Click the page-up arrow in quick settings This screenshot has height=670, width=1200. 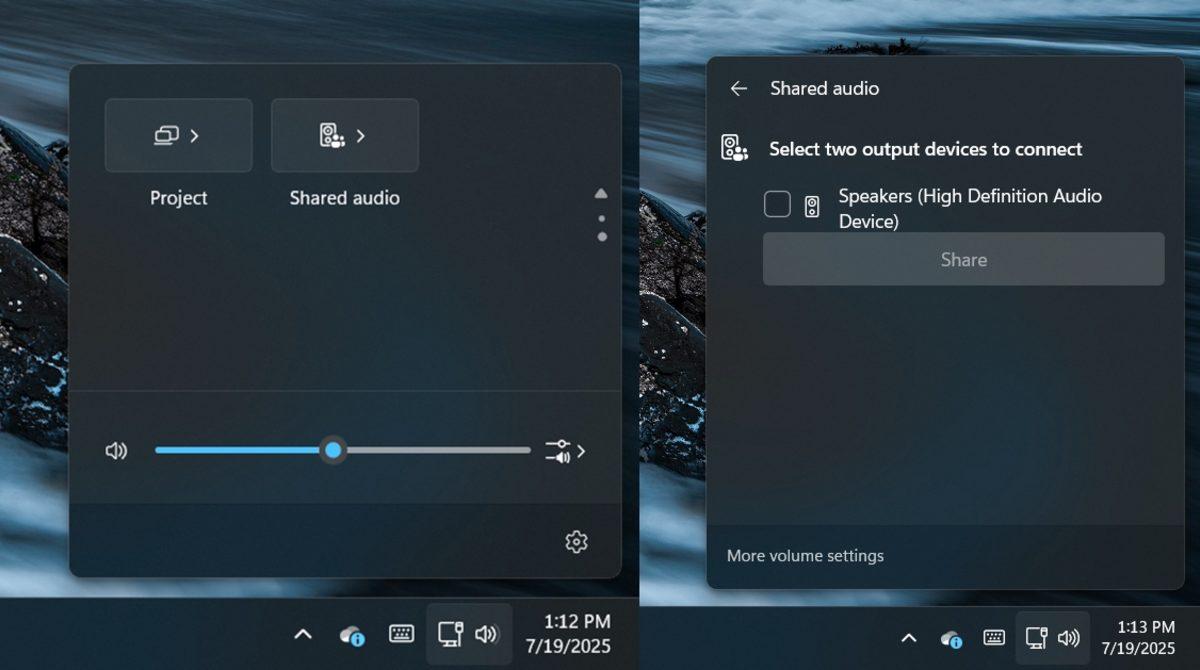[x=601, y=192]
